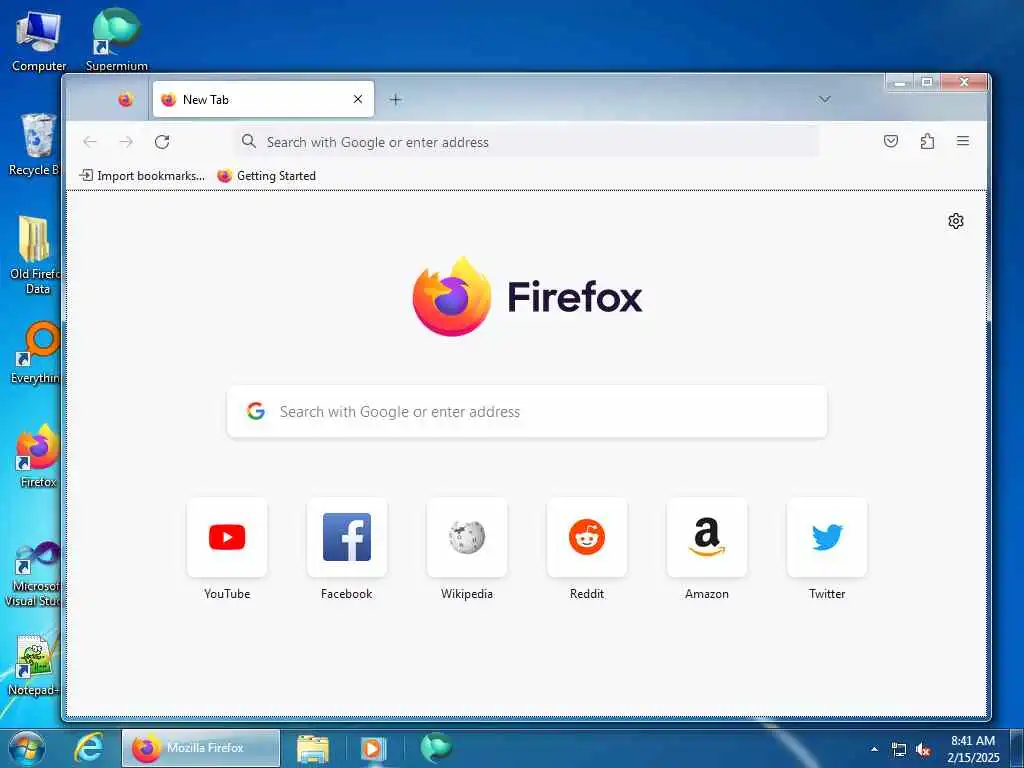Select the Old Firefox Data folder
Image resolution: width=1024 pixels, height=768 pixels.
(34, 255)
